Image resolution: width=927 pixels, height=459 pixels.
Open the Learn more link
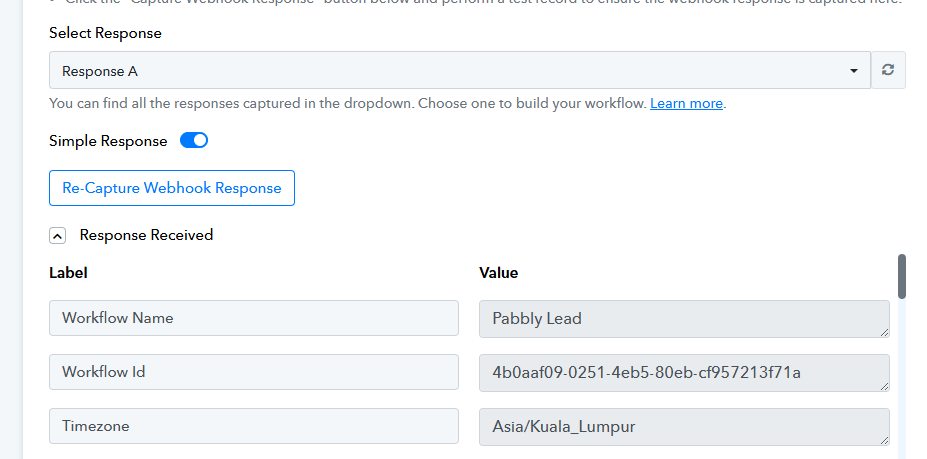point(686,103)
